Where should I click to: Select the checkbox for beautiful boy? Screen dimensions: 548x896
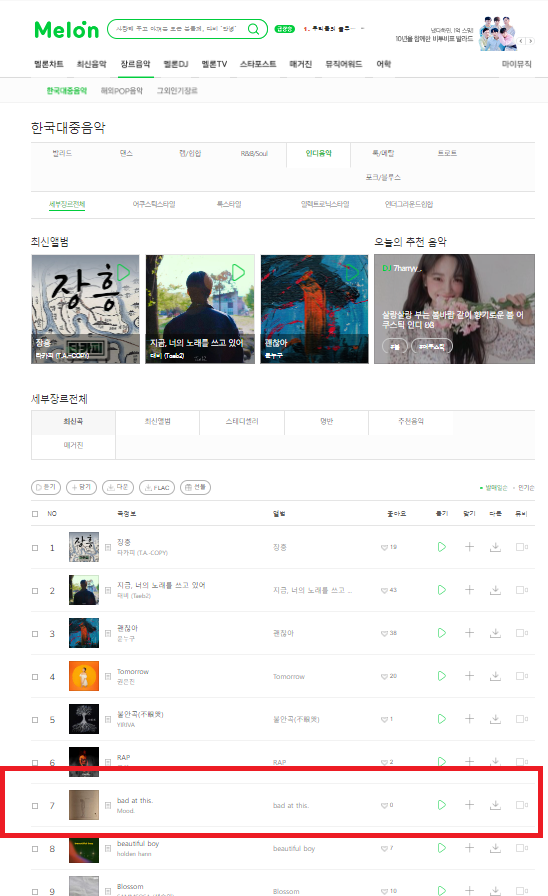pos(35,849)
